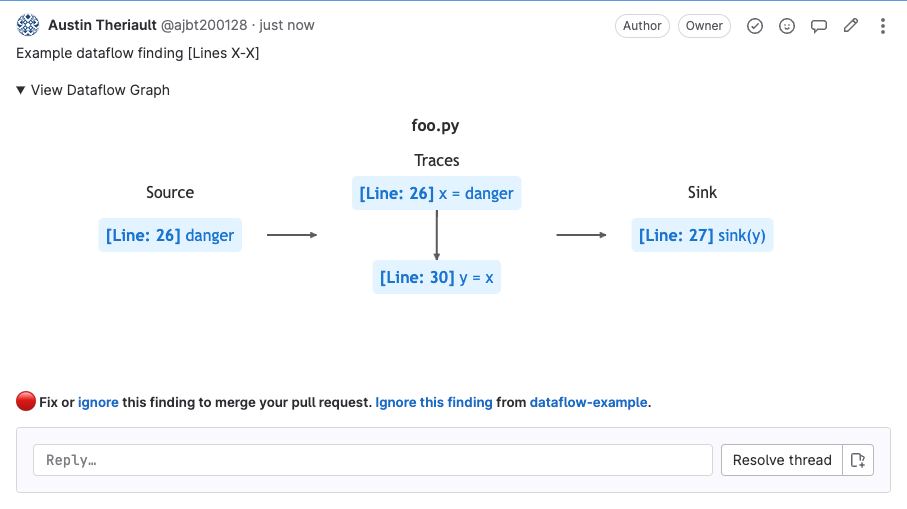Edit the comment with the pencil icon

point(851,26)
